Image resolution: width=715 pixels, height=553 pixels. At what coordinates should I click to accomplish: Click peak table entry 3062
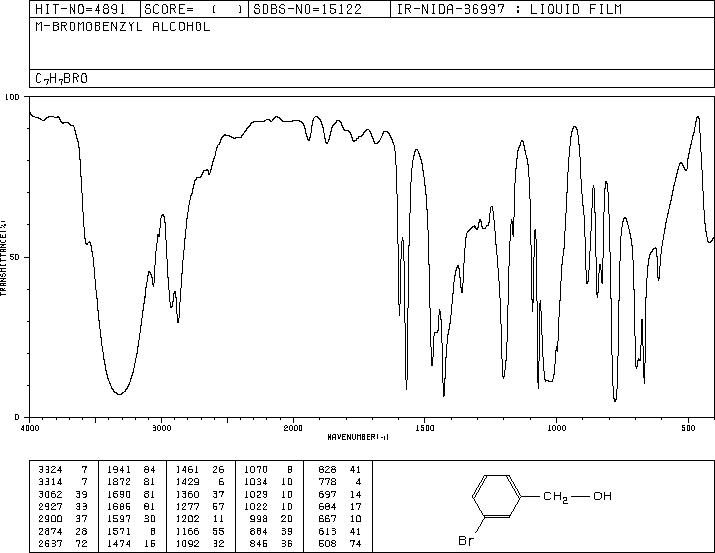tap(50, 494)
